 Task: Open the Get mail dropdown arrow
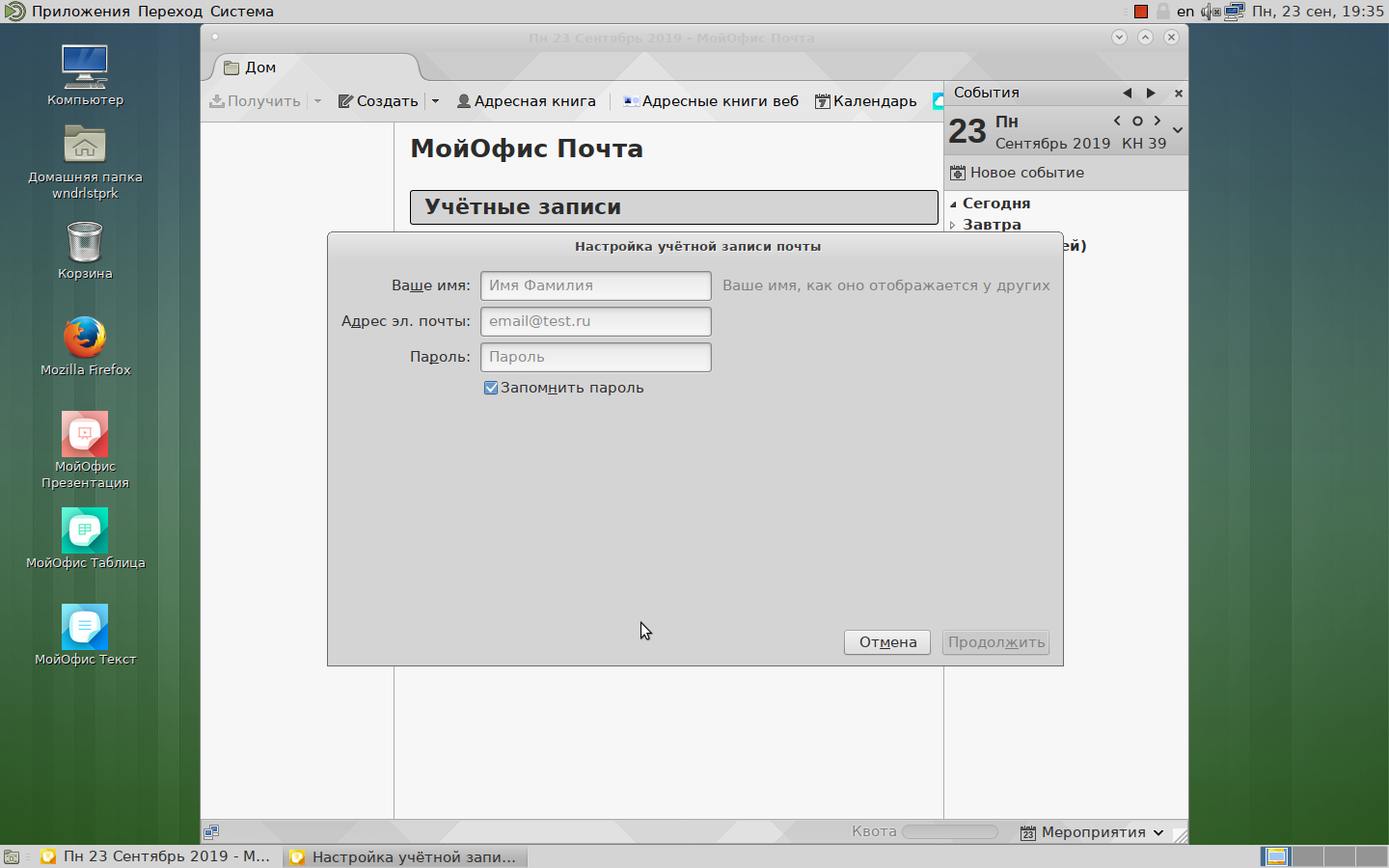pyautogui.click(x=317, y=101)
